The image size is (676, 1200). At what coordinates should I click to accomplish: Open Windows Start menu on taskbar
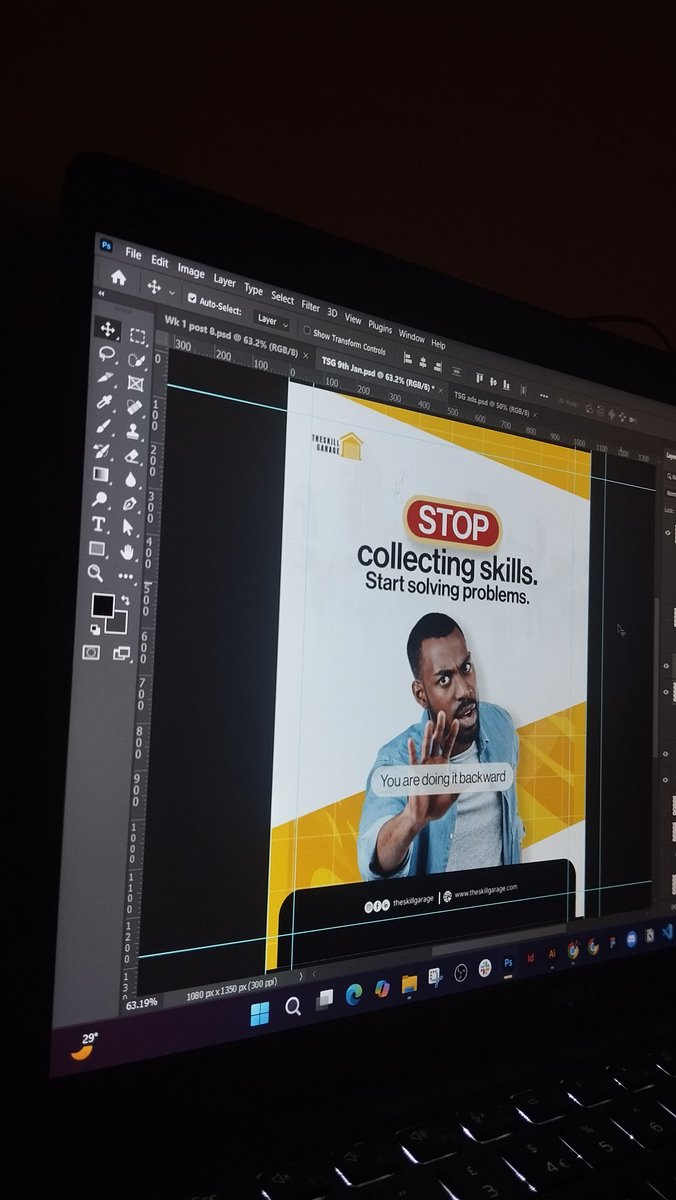click(260, 1013)
